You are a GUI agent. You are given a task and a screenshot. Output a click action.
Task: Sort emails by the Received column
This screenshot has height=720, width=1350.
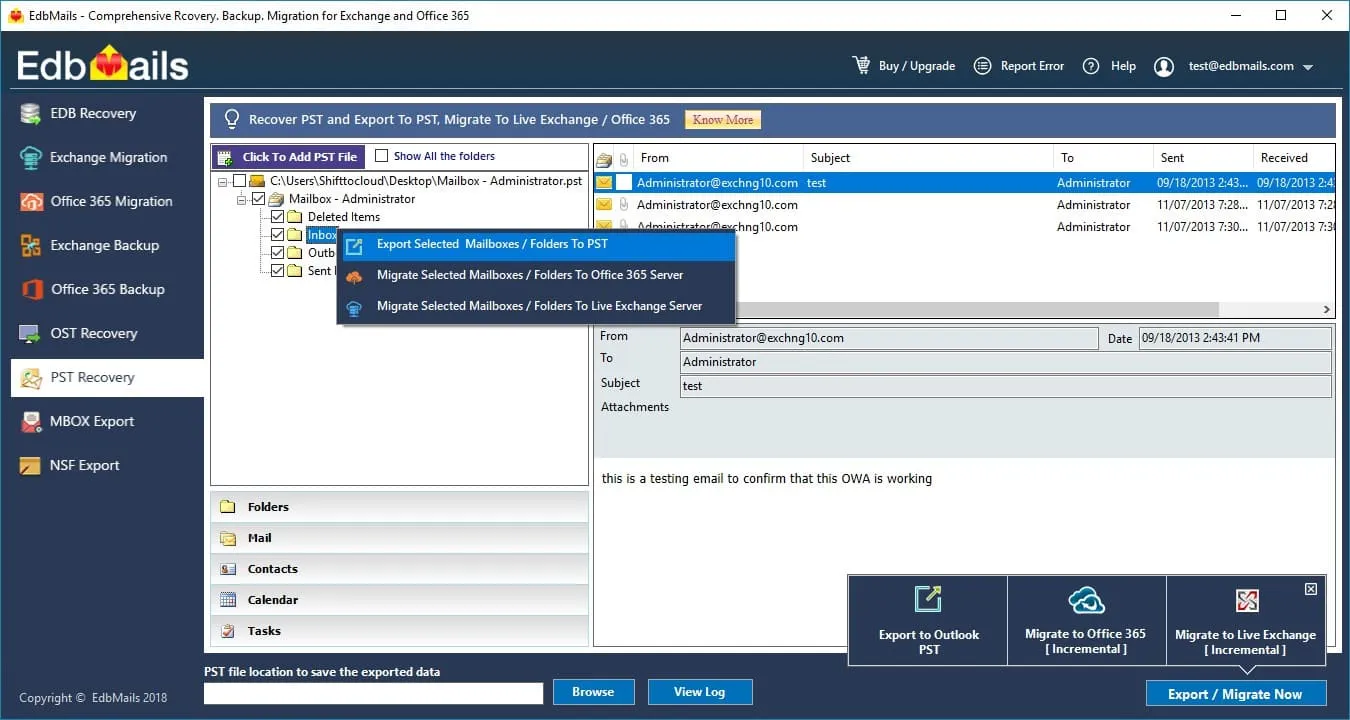(x=1294, y=158)
